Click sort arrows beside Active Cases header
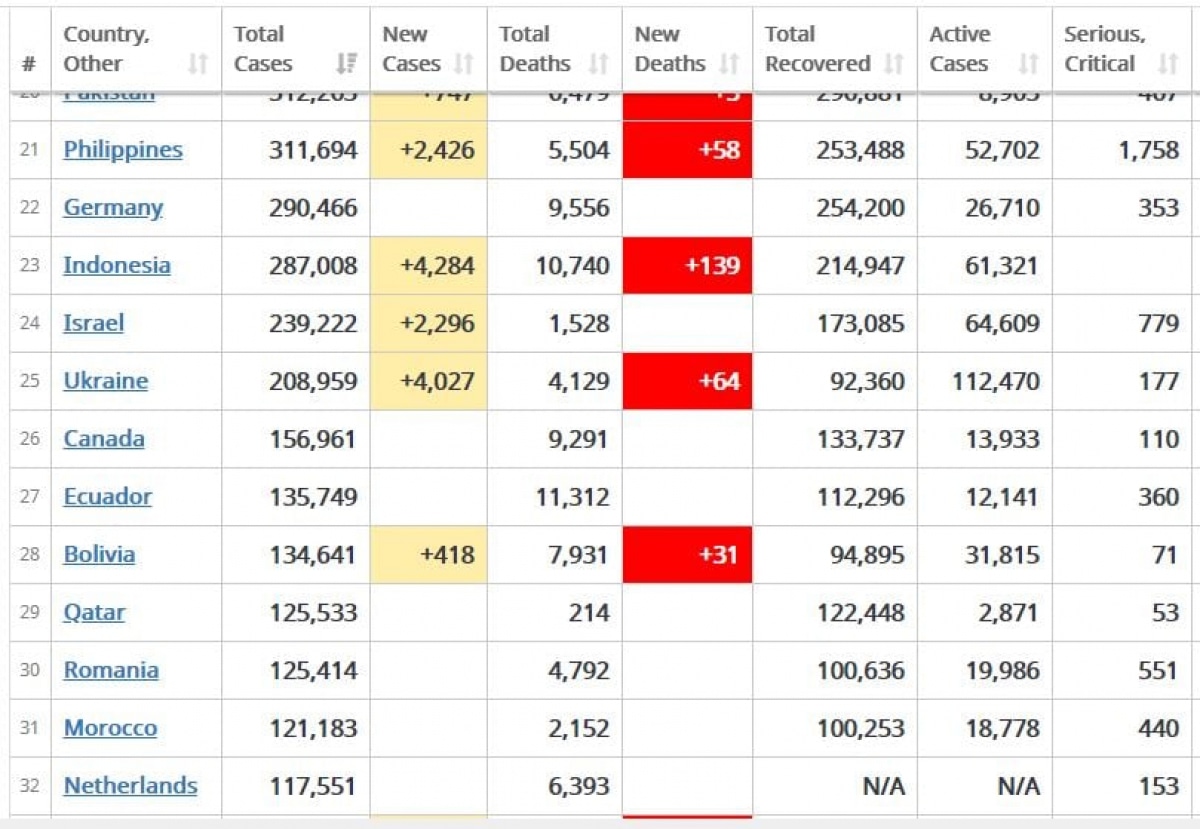The image size is (1200, 829). point(1028,64)
